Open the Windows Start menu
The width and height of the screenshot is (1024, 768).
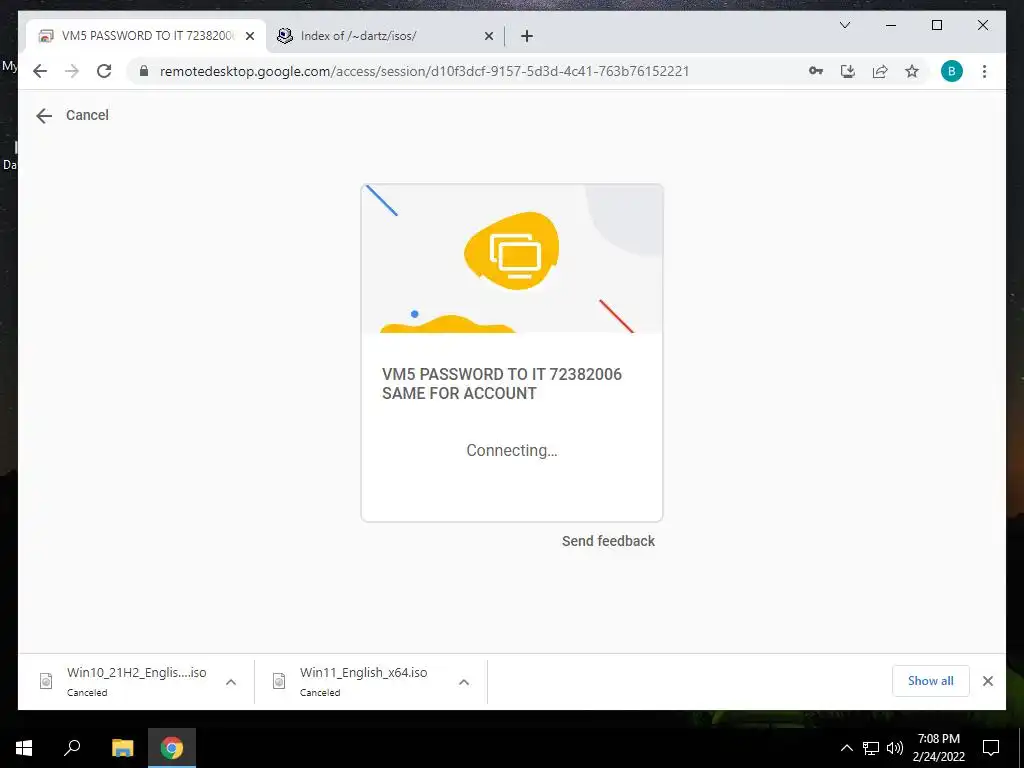coord(24,748)
